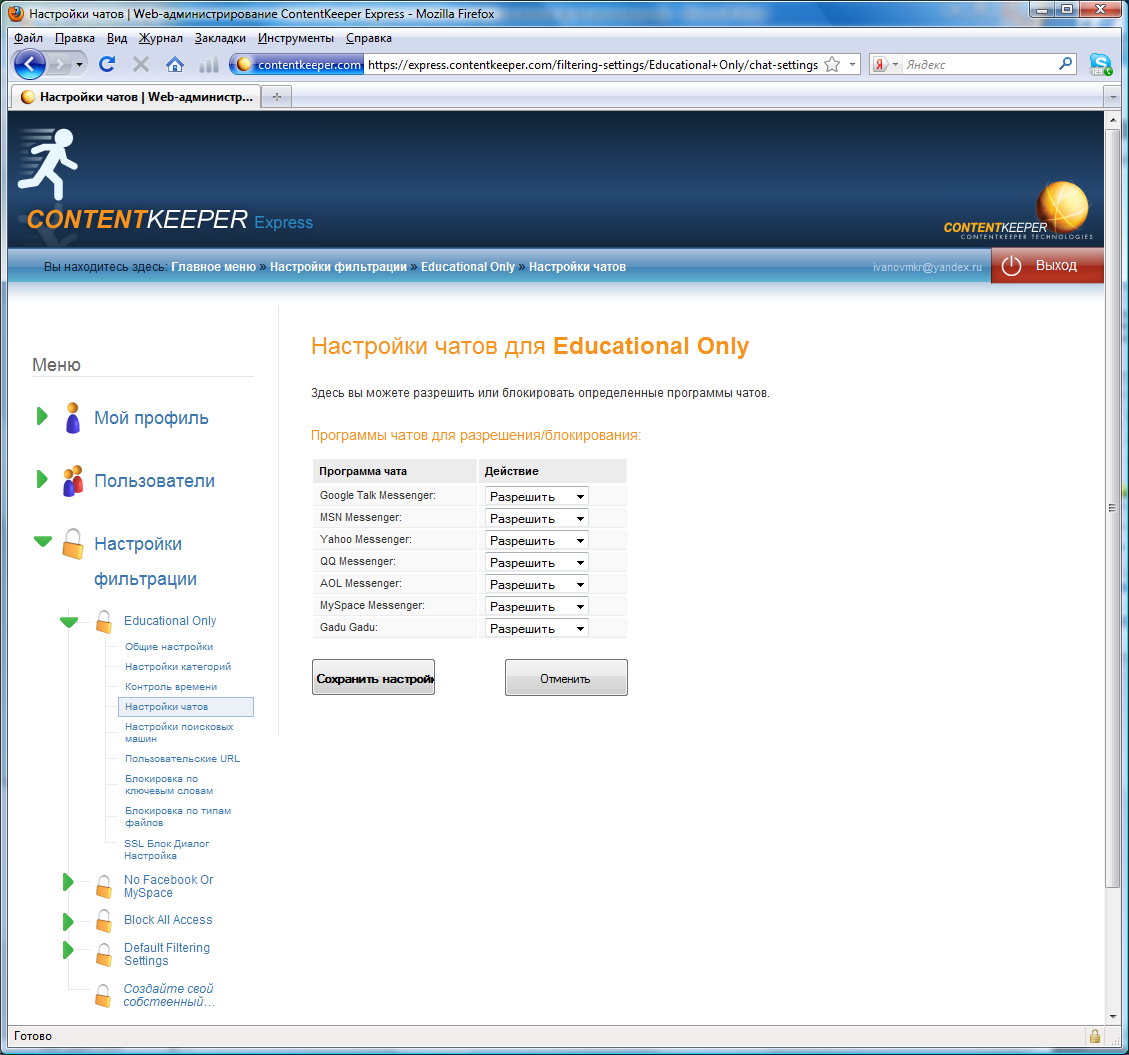The width and height of the screenshot is (1129, 1055).
Task: Open the Файл menu
Action: [28, 38]
